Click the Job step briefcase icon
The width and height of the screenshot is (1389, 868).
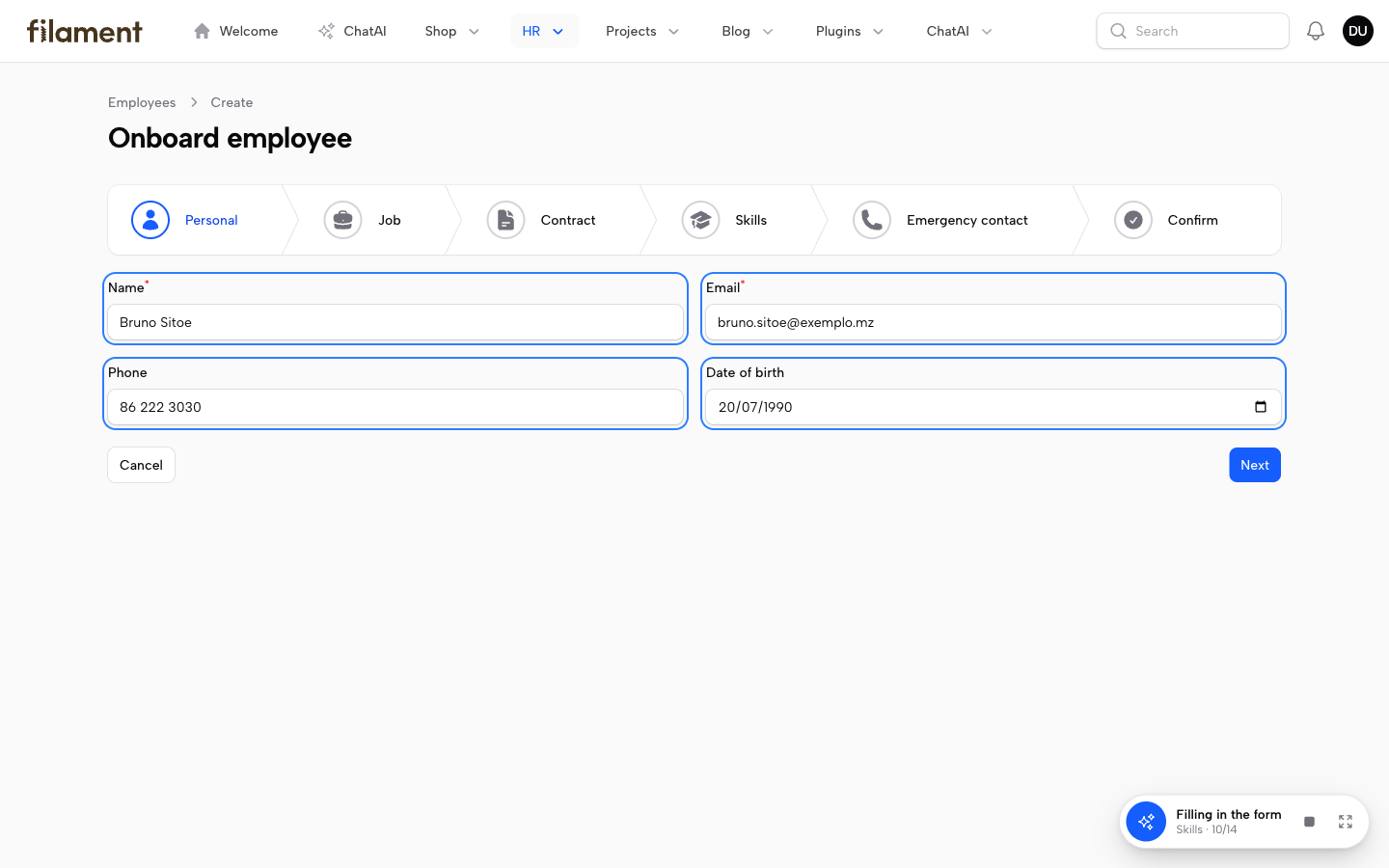click(342, 220)
